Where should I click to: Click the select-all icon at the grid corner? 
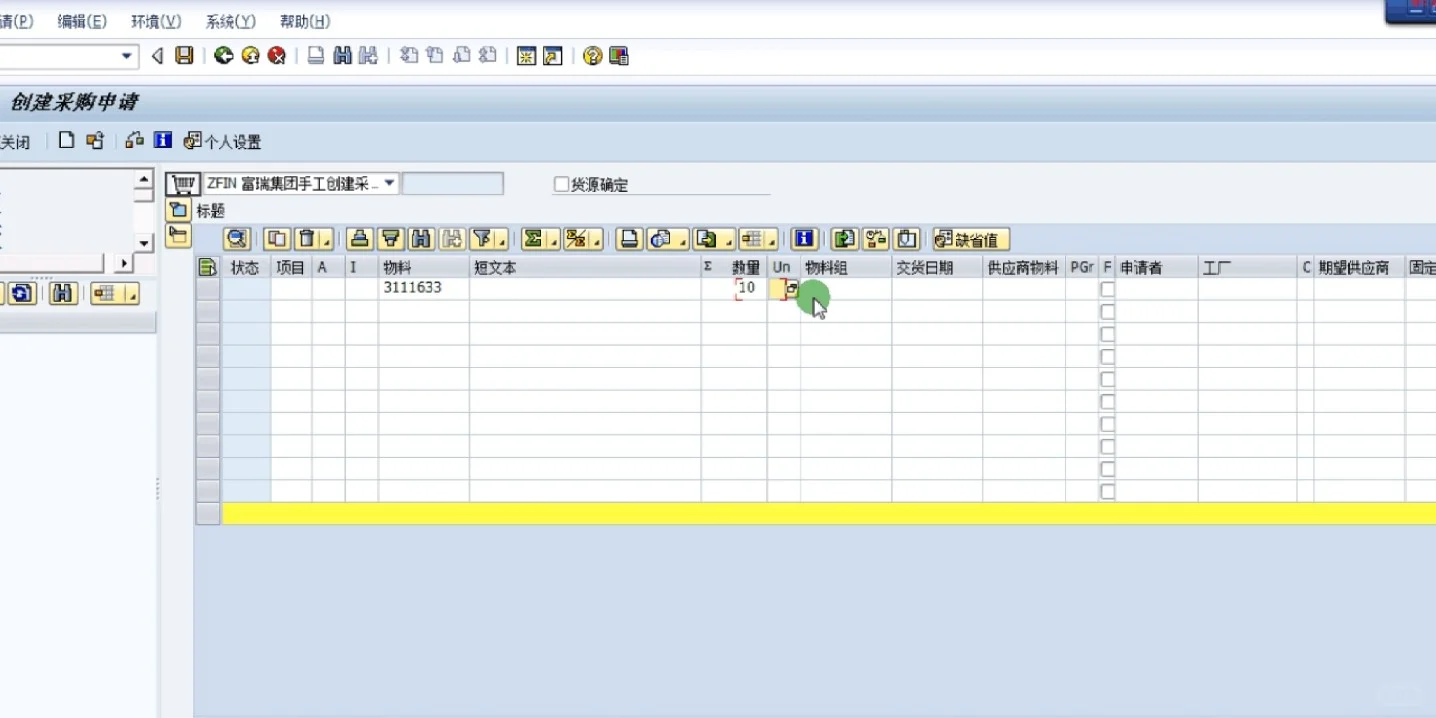coord(208,267)
